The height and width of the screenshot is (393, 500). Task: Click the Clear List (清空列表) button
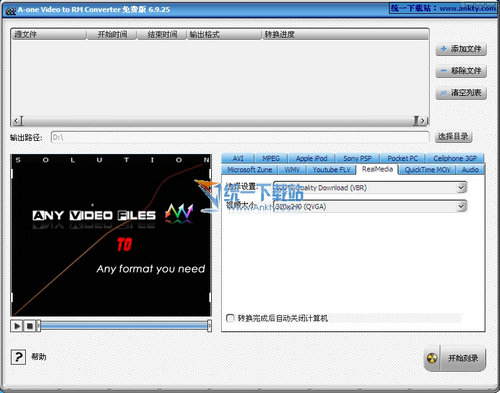click(x=461, y=93)
